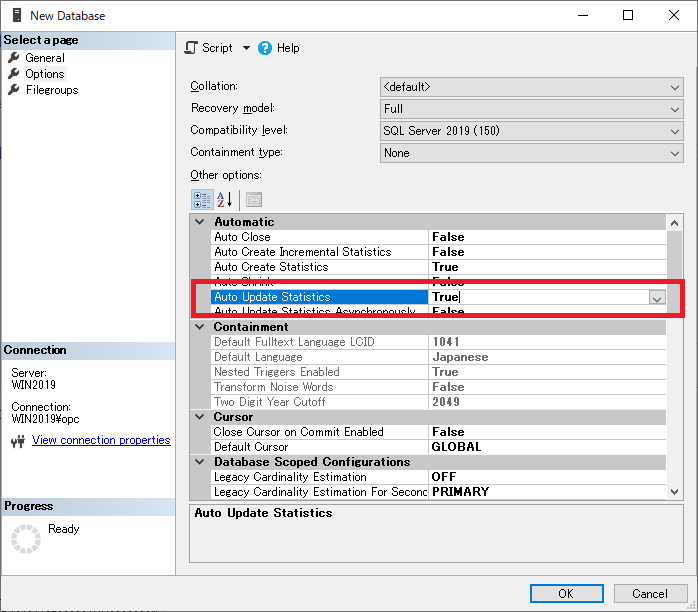Select Transform Noise Words row

438,387
